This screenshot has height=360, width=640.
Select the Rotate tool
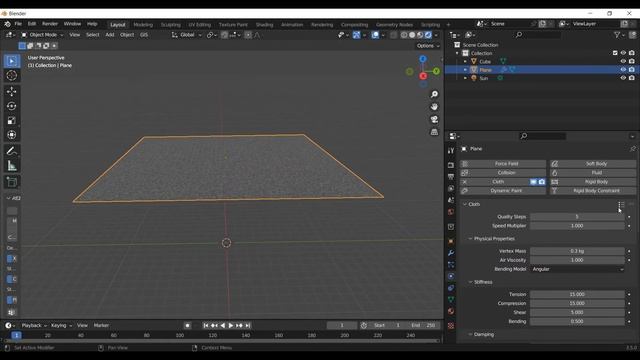[12, 106]
